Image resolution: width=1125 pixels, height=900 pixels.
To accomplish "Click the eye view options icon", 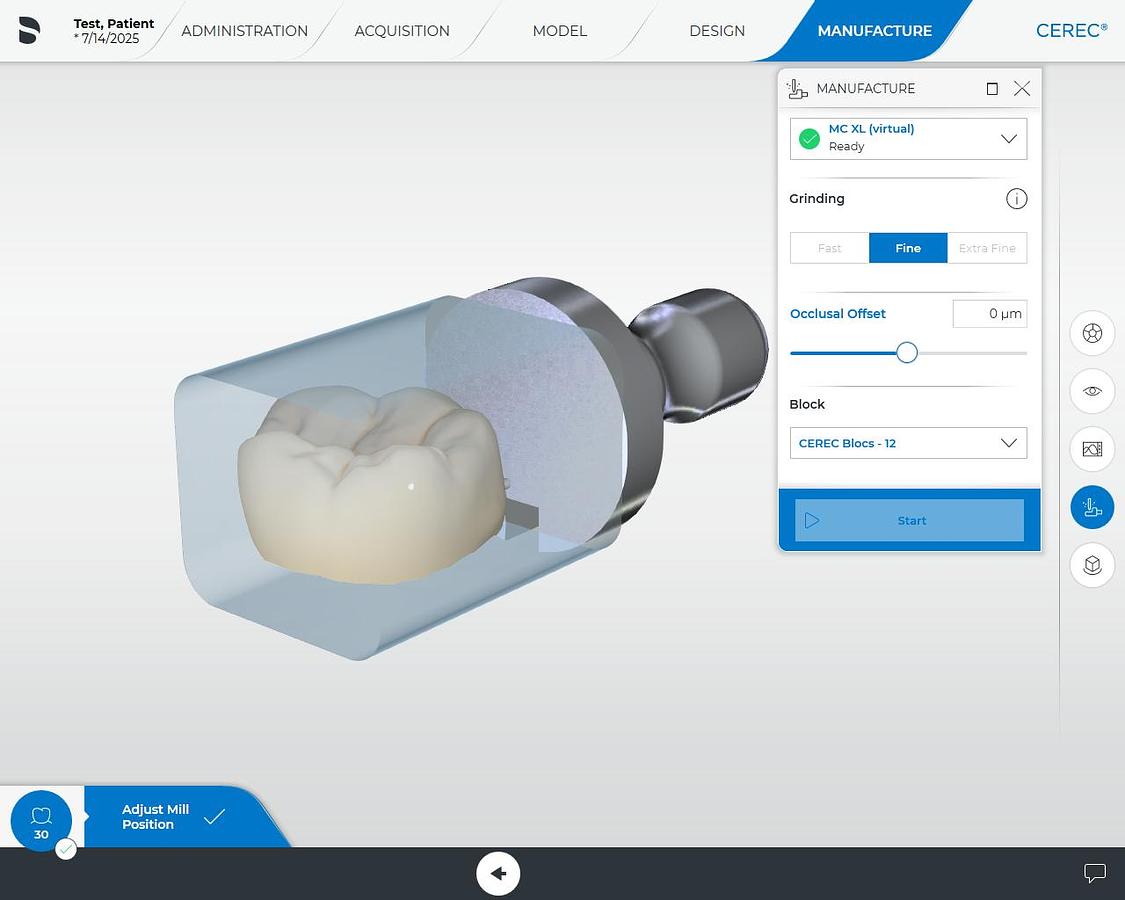I will 1091,391.
